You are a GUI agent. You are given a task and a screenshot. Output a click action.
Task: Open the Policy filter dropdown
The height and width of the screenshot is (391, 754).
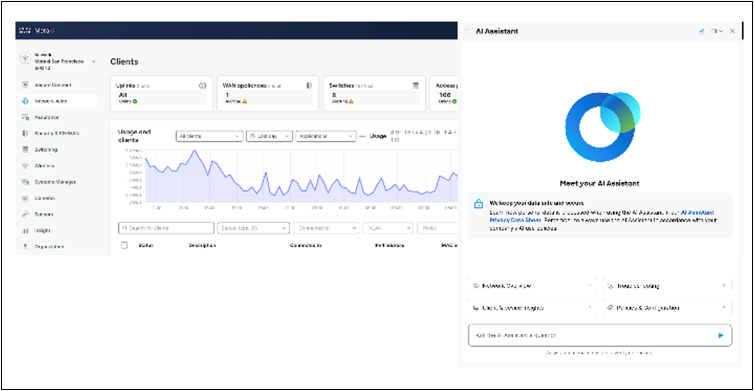point(438,228)
